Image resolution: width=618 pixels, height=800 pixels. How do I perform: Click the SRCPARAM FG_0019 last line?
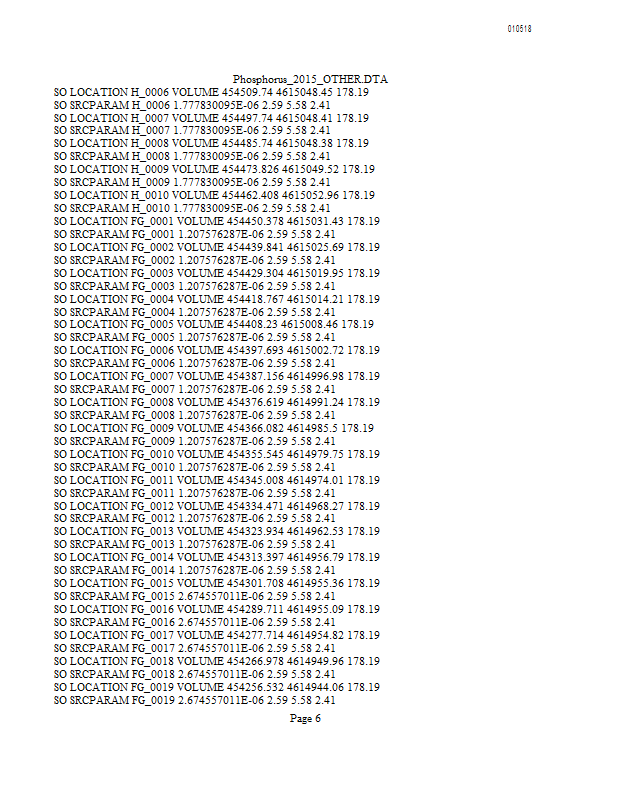[194, 700]
